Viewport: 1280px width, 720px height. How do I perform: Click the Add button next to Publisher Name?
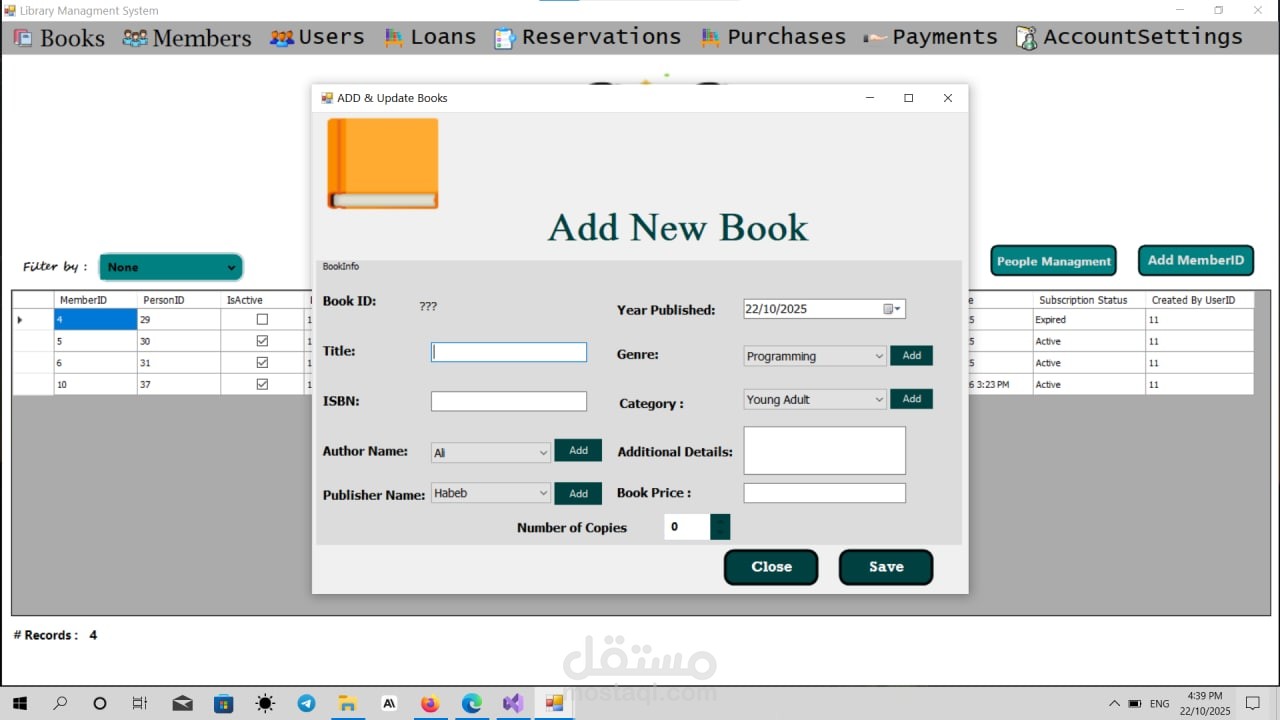coord(578,493)
